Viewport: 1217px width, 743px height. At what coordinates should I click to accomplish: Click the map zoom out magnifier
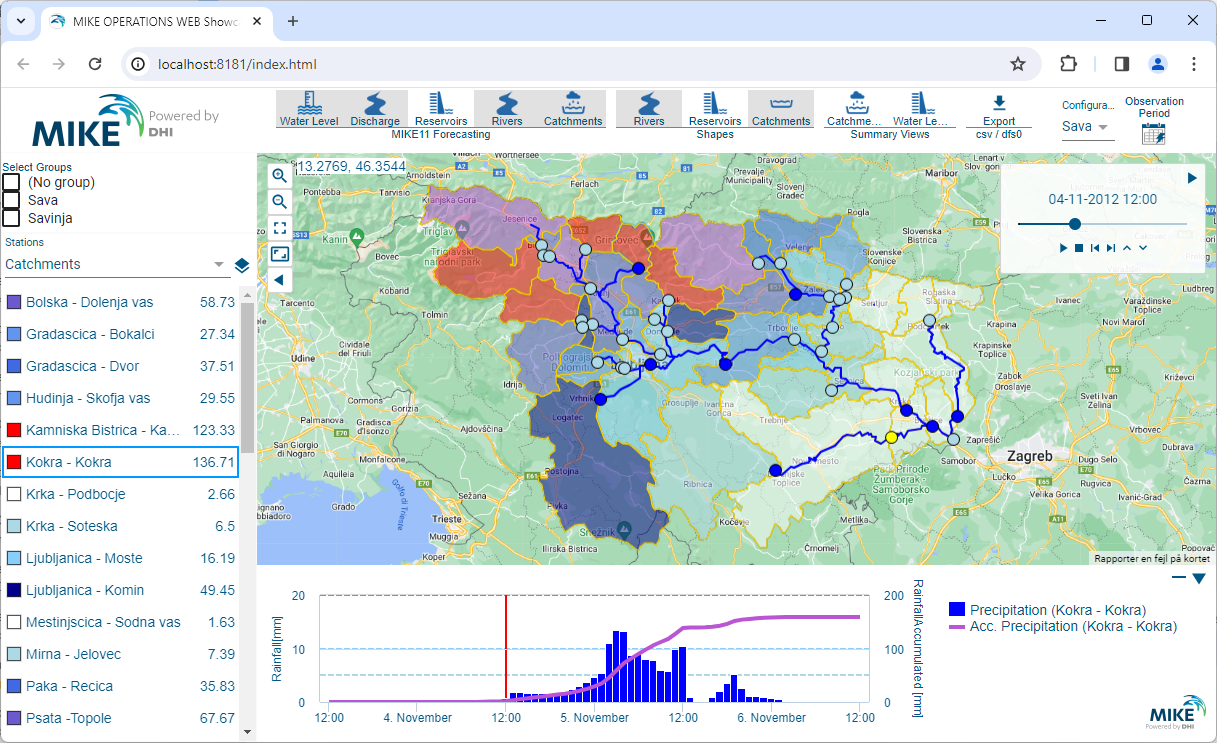(280, 202)
